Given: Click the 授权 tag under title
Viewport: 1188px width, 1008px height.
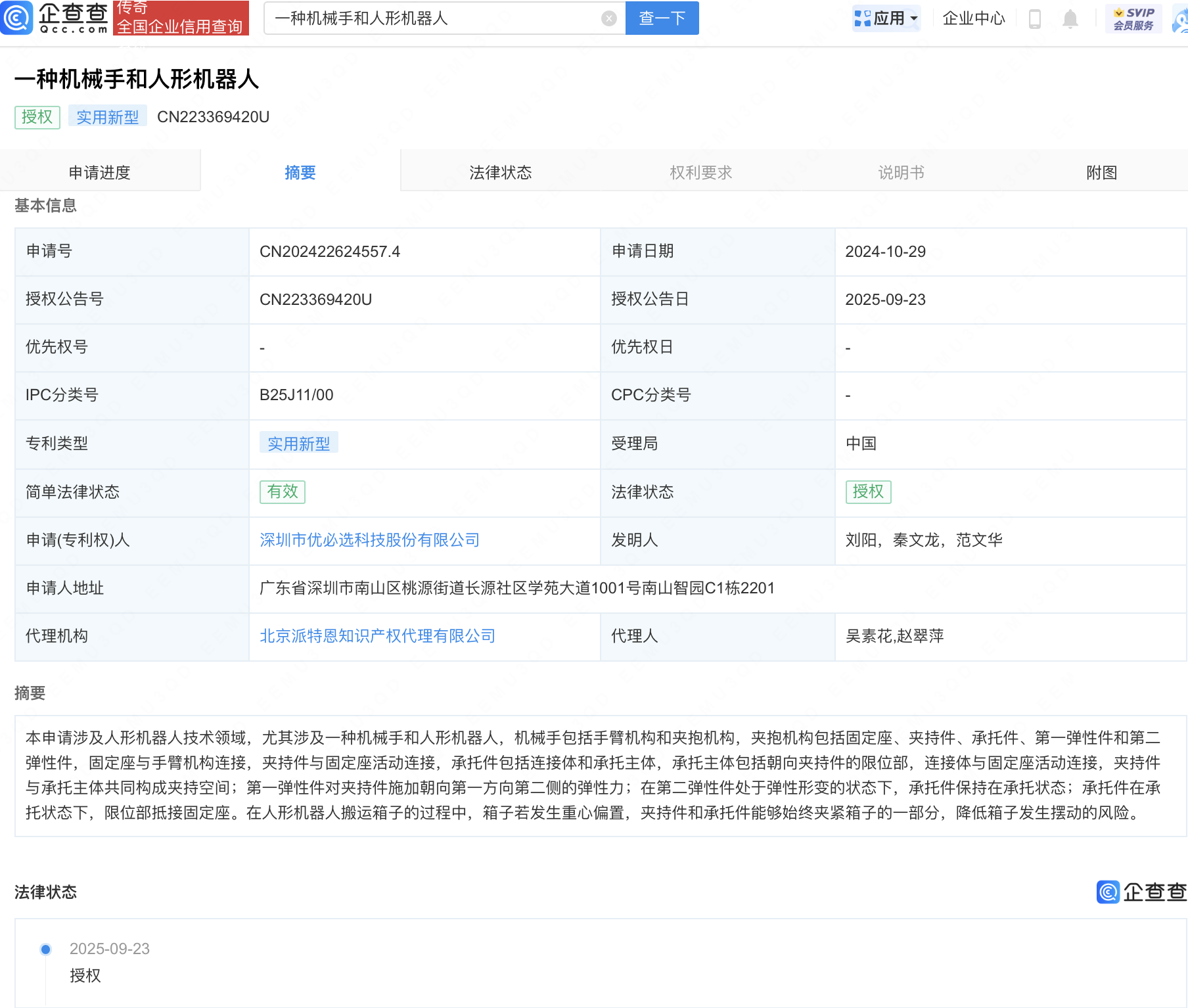Looking at the screenshot, I should tap(37, 117).
